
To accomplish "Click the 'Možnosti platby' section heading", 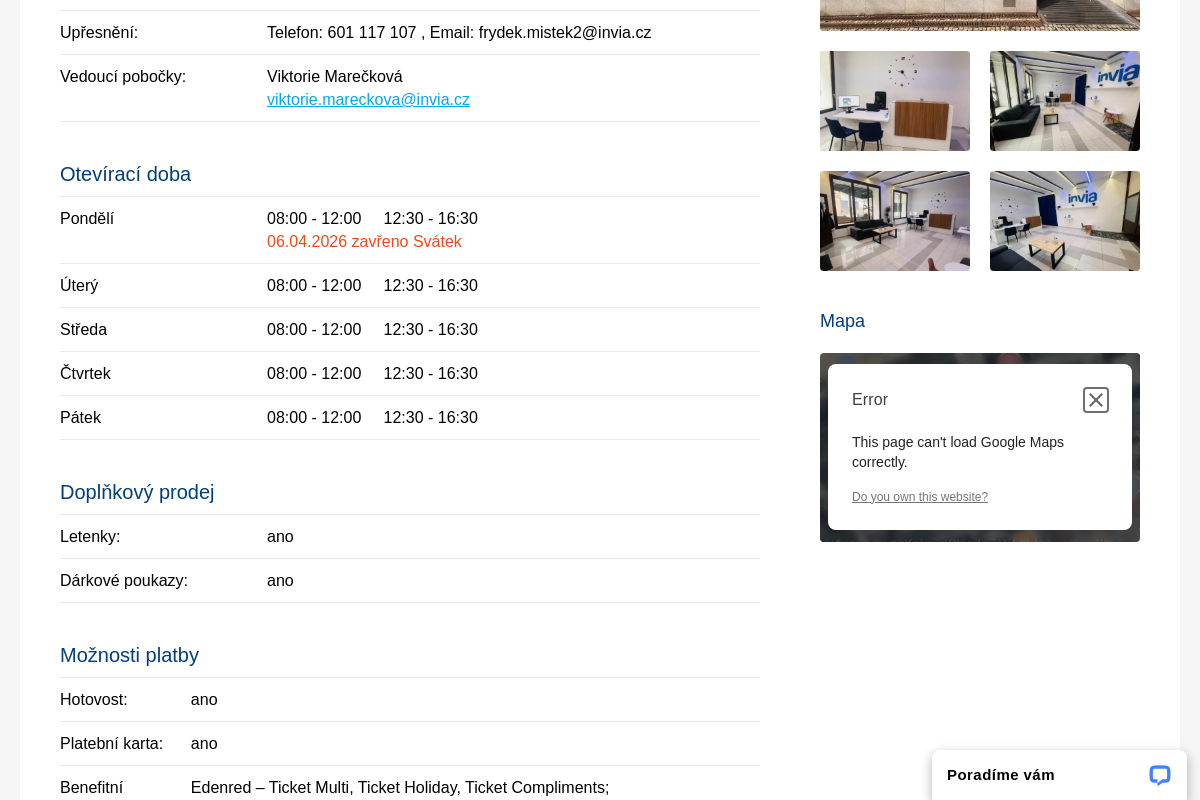I will coord(129,655).
